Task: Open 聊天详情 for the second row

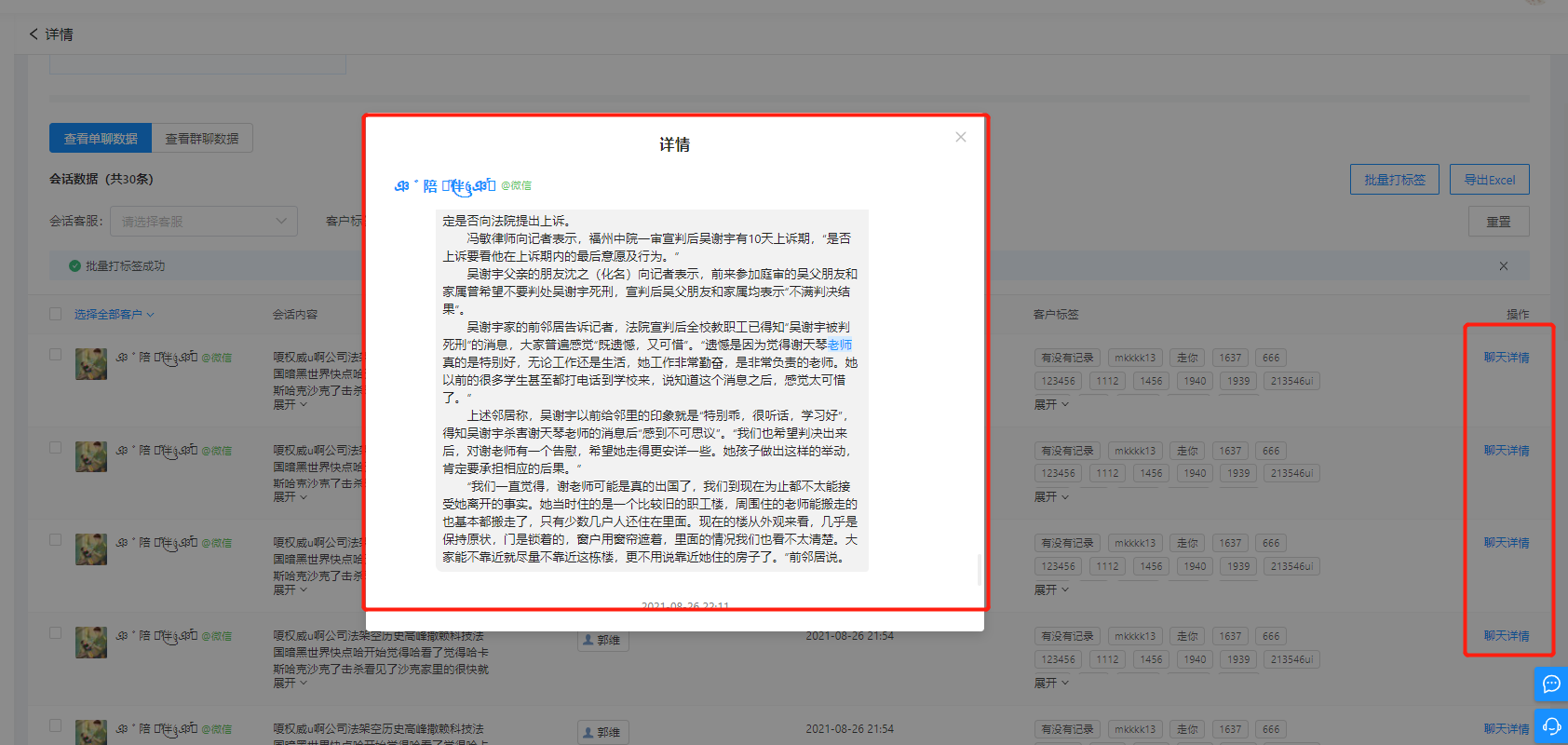Action: tap(1507, 451)
